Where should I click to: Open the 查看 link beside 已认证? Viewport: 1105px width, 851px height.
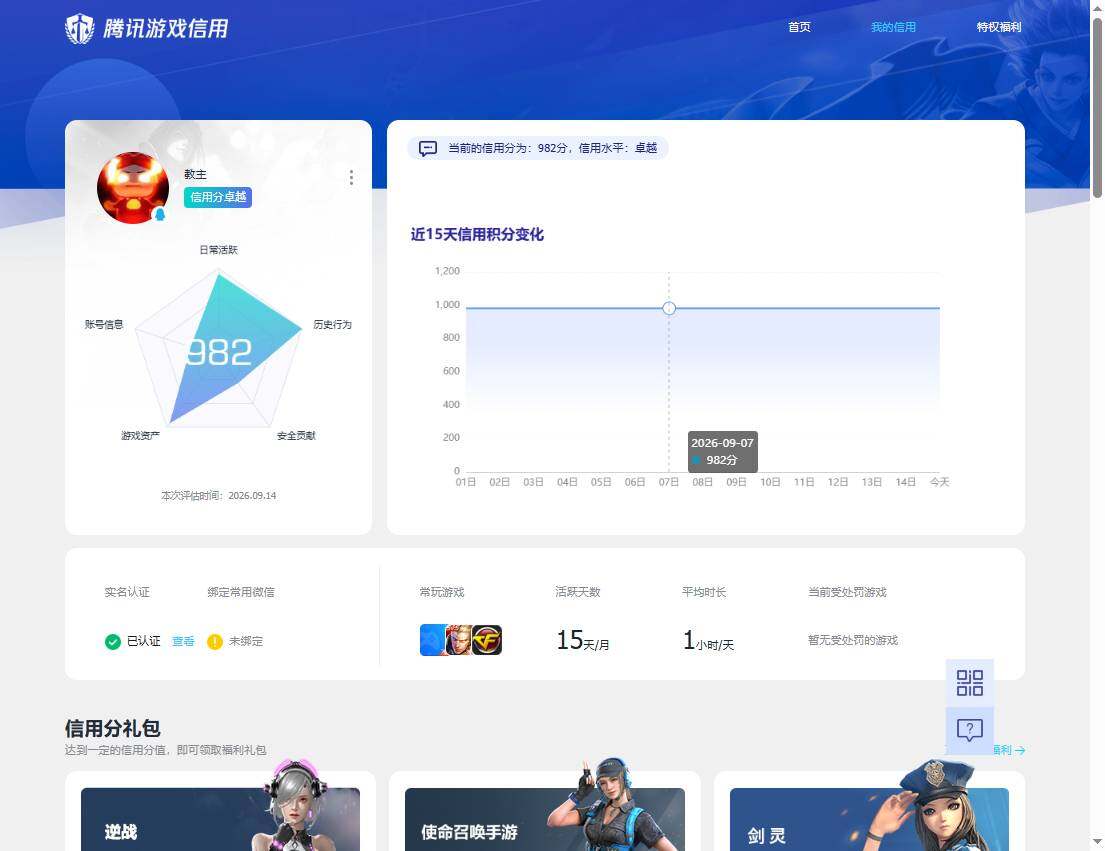(x=183, y=641)
